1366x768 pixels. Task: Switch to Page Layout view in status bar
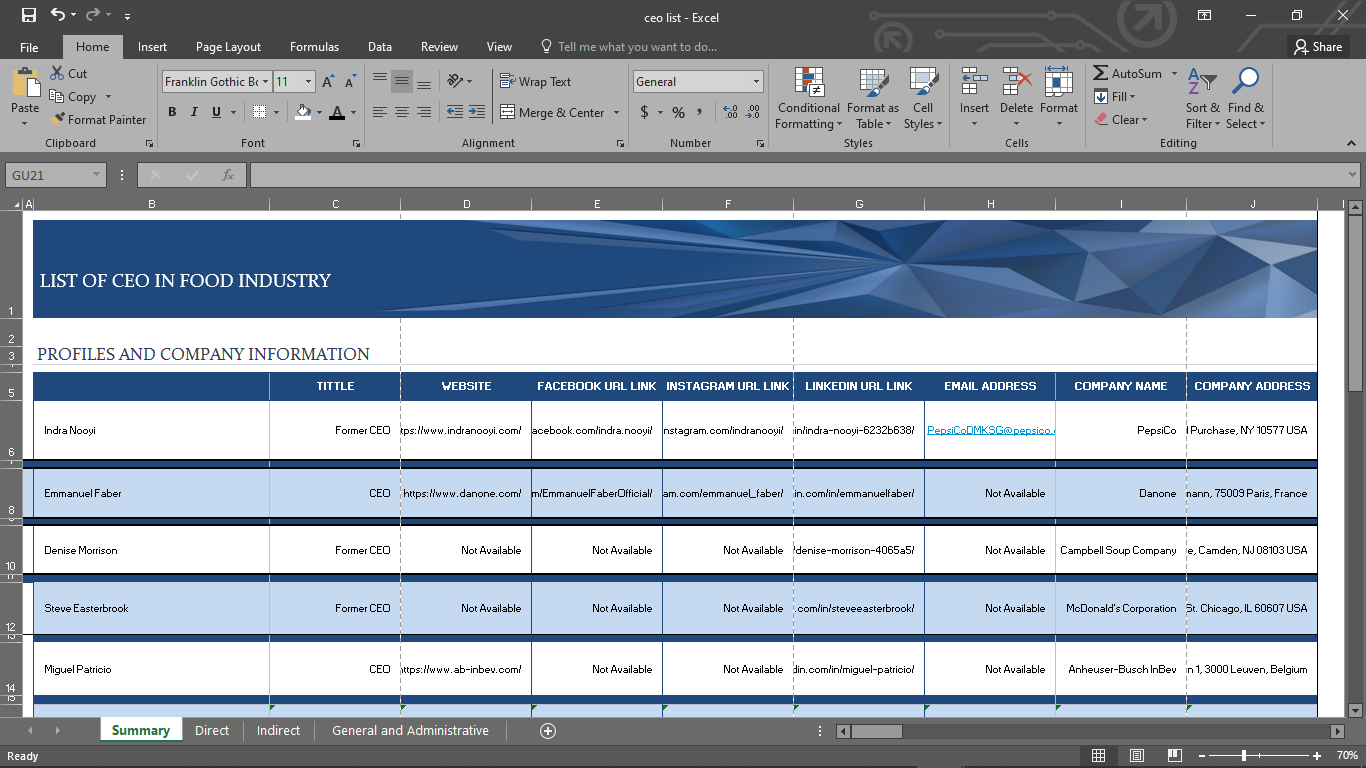pos(1137,755)
